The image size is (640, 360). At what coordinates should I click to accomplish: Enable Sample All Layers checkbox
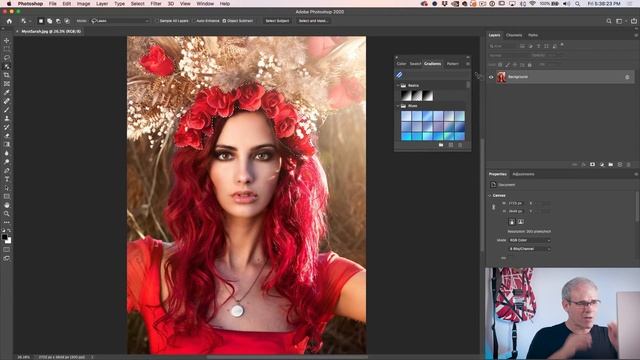[x=157, y=21]
